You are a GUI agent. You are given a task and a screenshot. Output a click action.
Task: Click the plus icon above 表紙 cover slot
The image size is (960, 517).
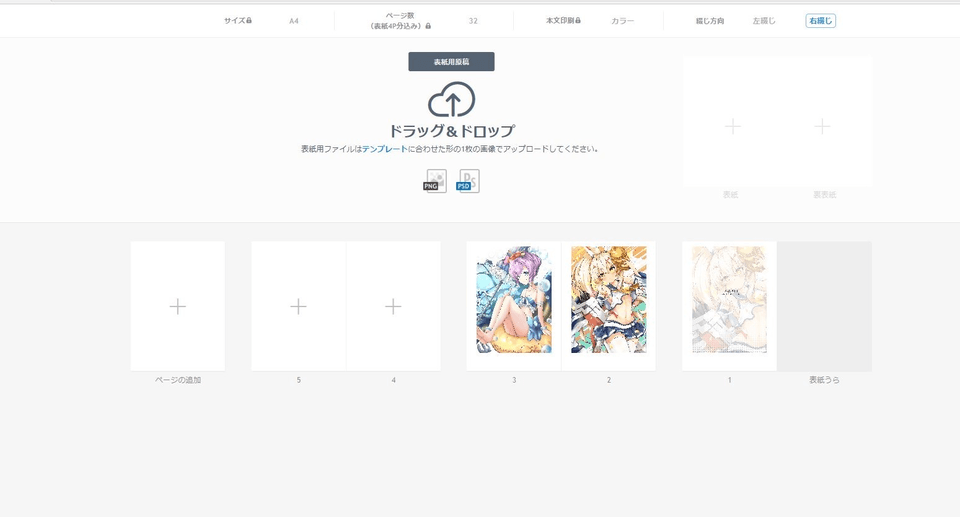click(x=733, y=127)
